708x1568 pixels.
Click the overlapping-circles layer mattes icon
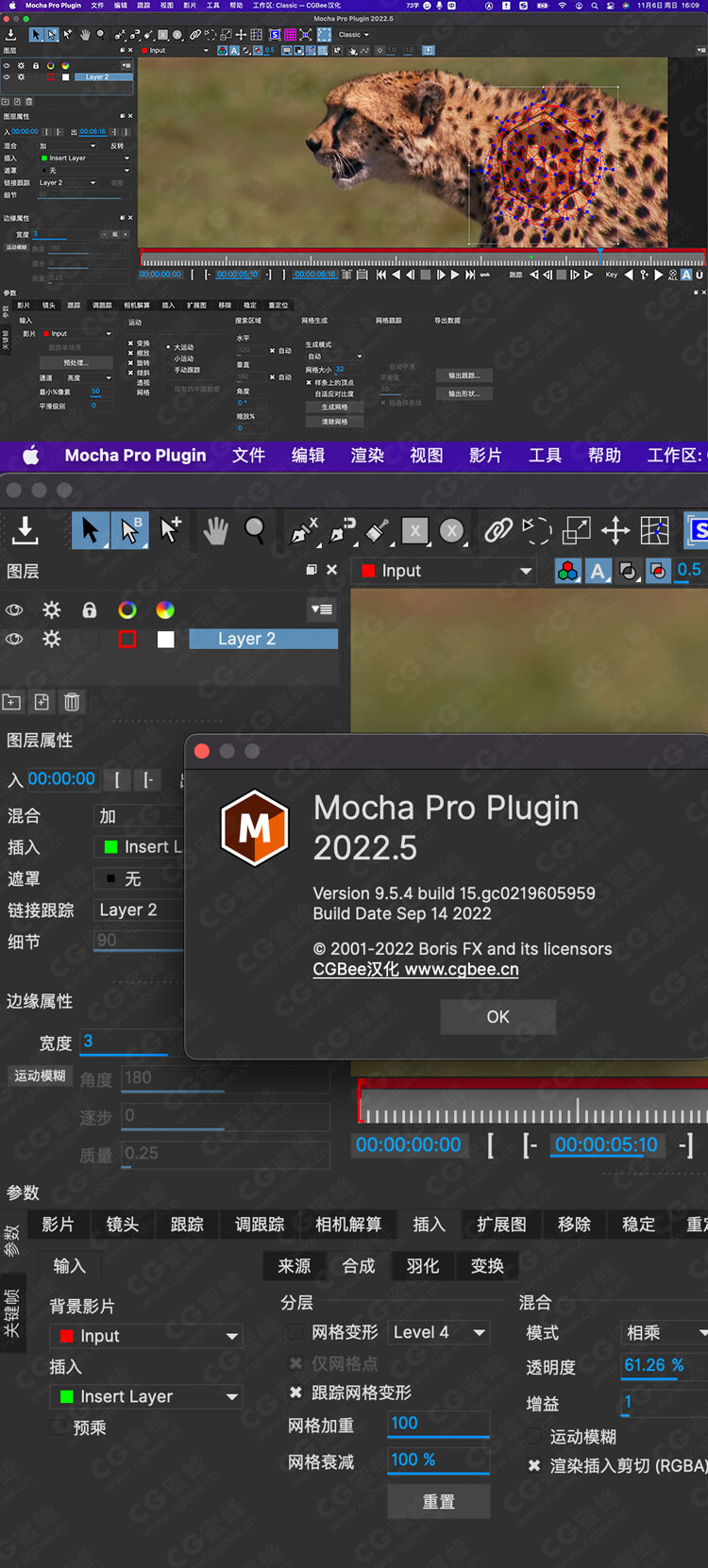coord(628,571)
